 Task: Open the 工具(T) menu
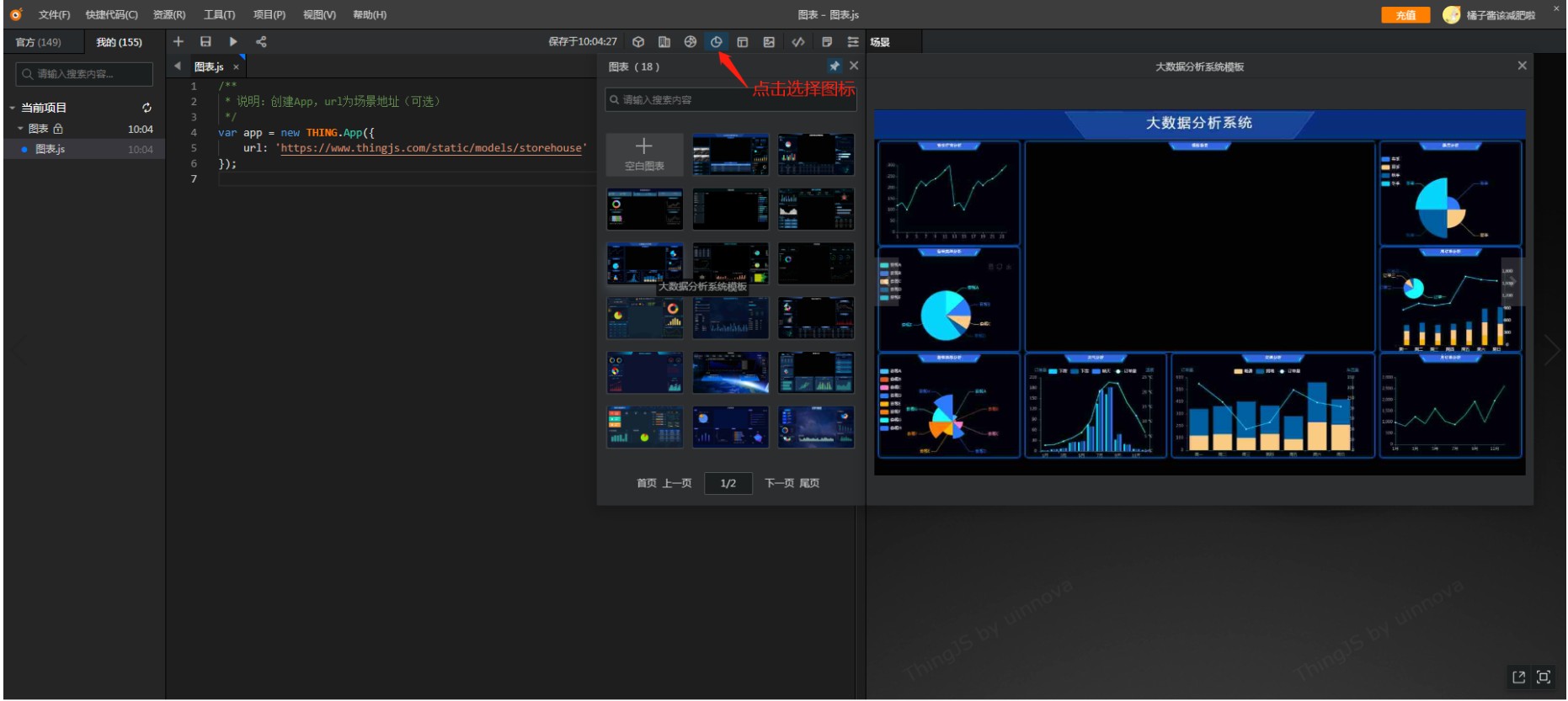click(219, 15)
